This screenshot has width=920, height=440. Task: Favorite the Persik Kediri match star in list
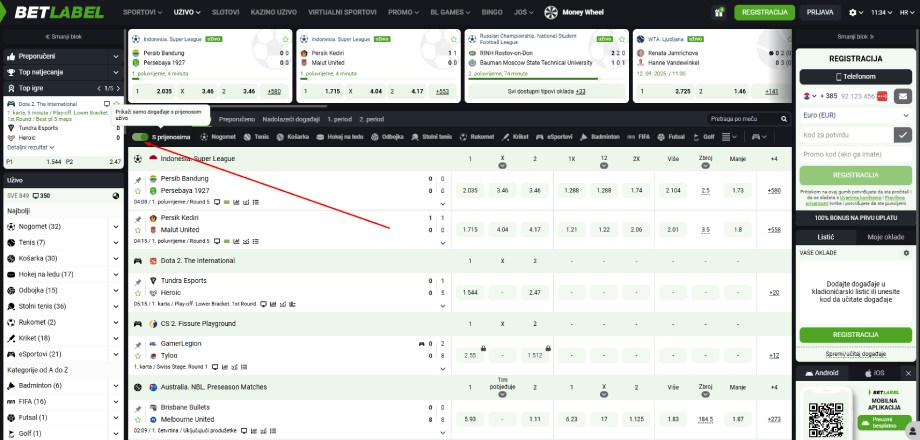click(x=138, y=230)
